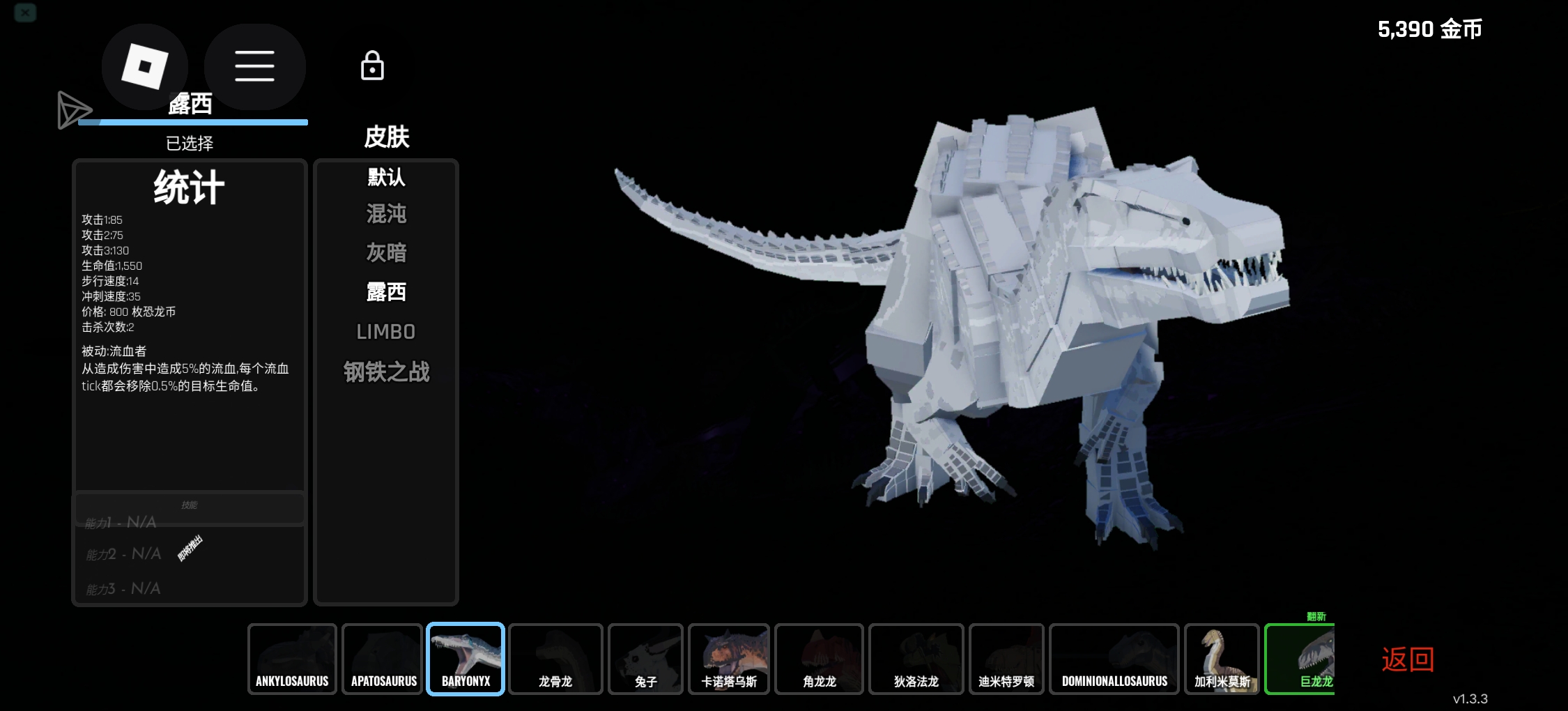Image resolution: width=1568 pixels, height=711 pixels.
Task: Click the 攻击1:85 stat line
Action: [x=102, y=220]
